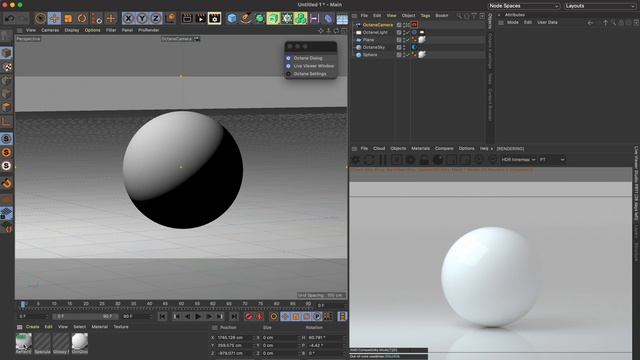Open the viewport Cameras menu
Viewport: 640px width, 360px height.
[50, 30]
